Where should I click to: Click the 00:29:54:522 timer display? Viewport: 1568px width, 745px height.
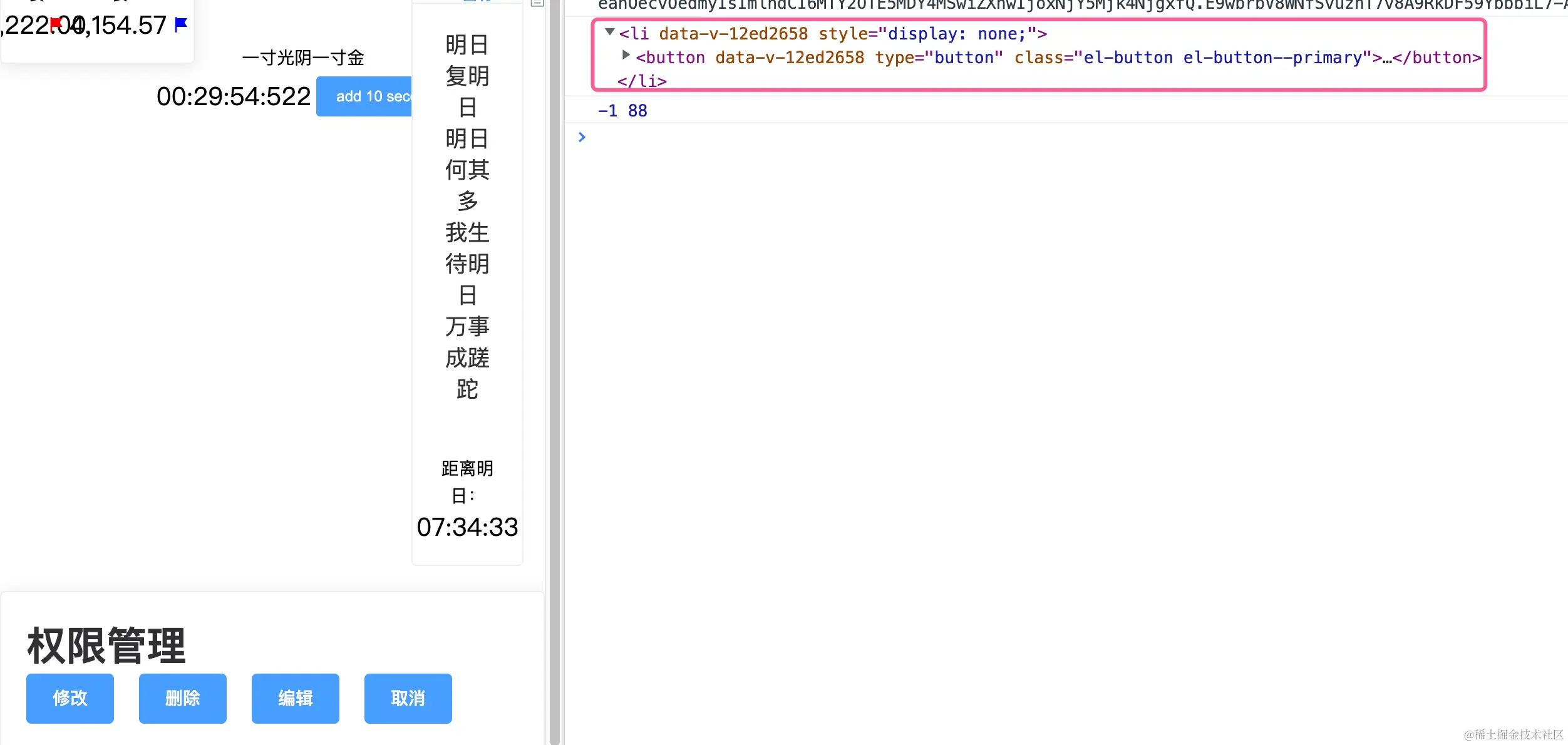[x=234, y=96]
